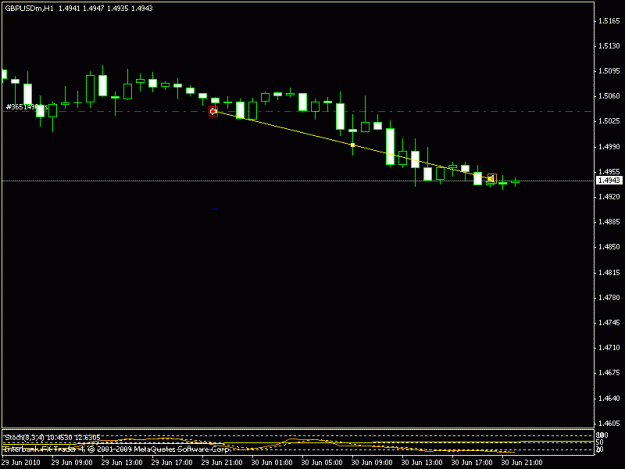The image size is (625, 469).
Task: Click the 30 Jun 01:00 time label
Action: (x=272, y=462)
